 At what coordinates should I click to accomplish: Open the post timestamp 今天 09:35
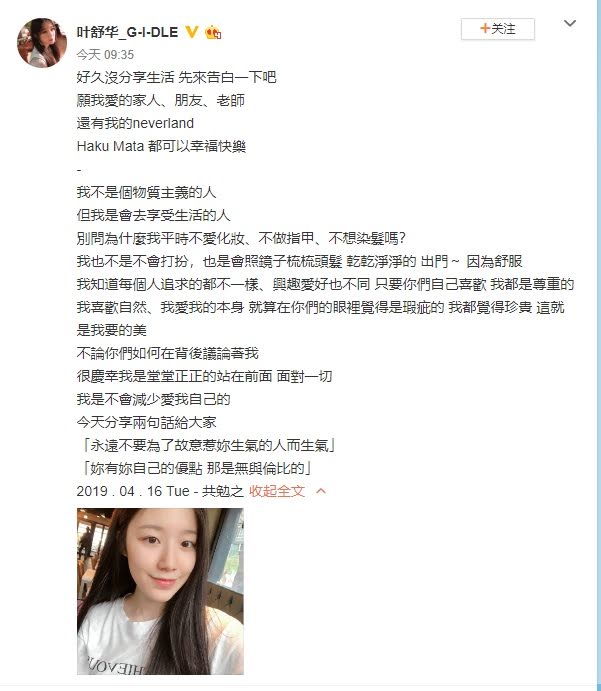[105, 55]
